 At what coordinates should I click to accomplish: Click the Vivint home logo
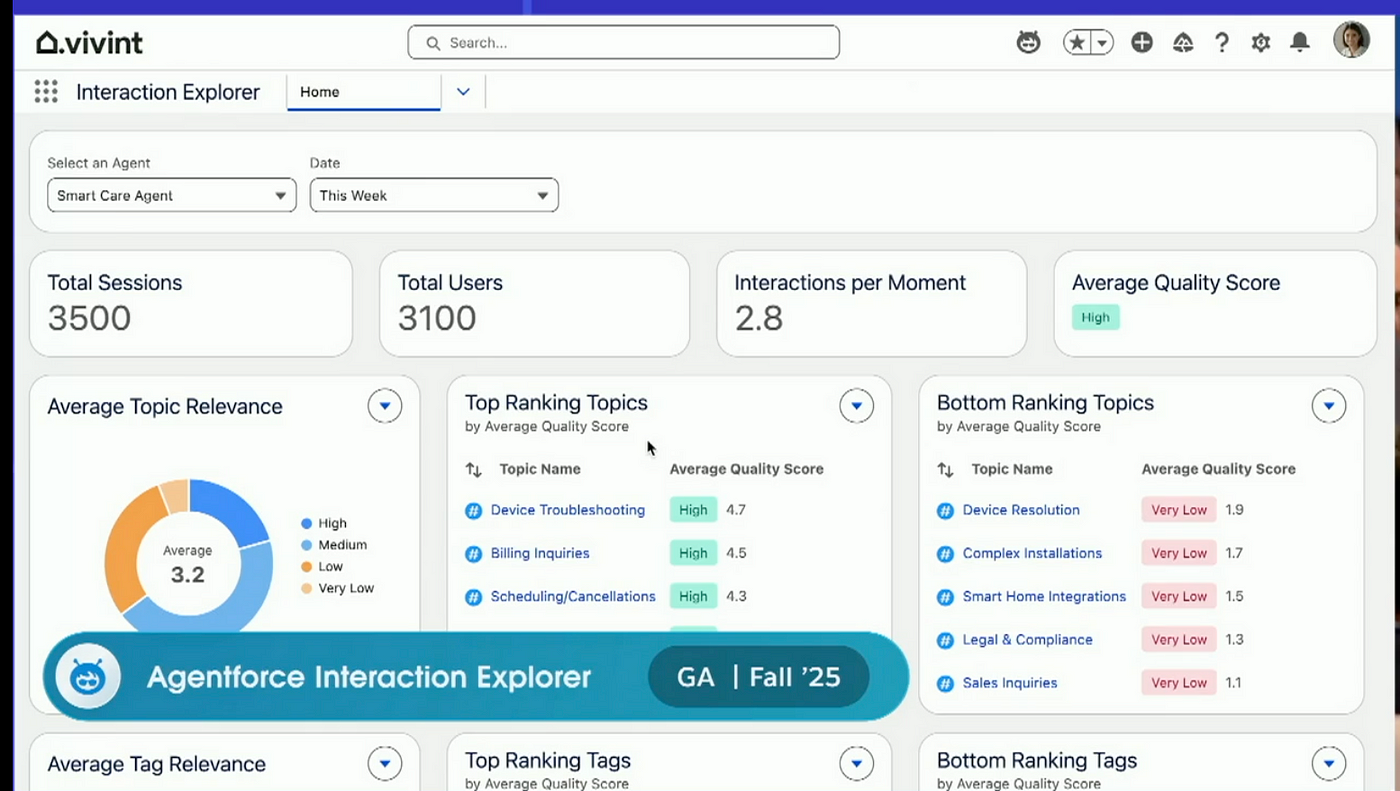[90, 42]
